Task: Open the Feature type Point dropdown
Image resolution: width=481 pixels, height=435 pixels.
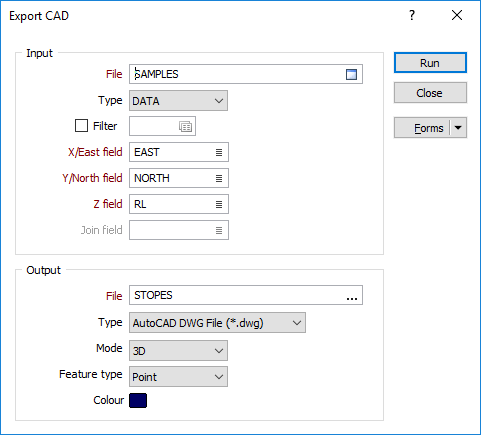Action: click(178, 377)
